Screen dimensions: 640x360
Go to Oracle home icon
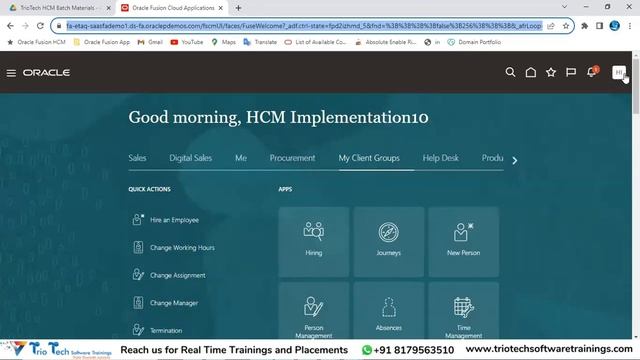tap(531, 72)
